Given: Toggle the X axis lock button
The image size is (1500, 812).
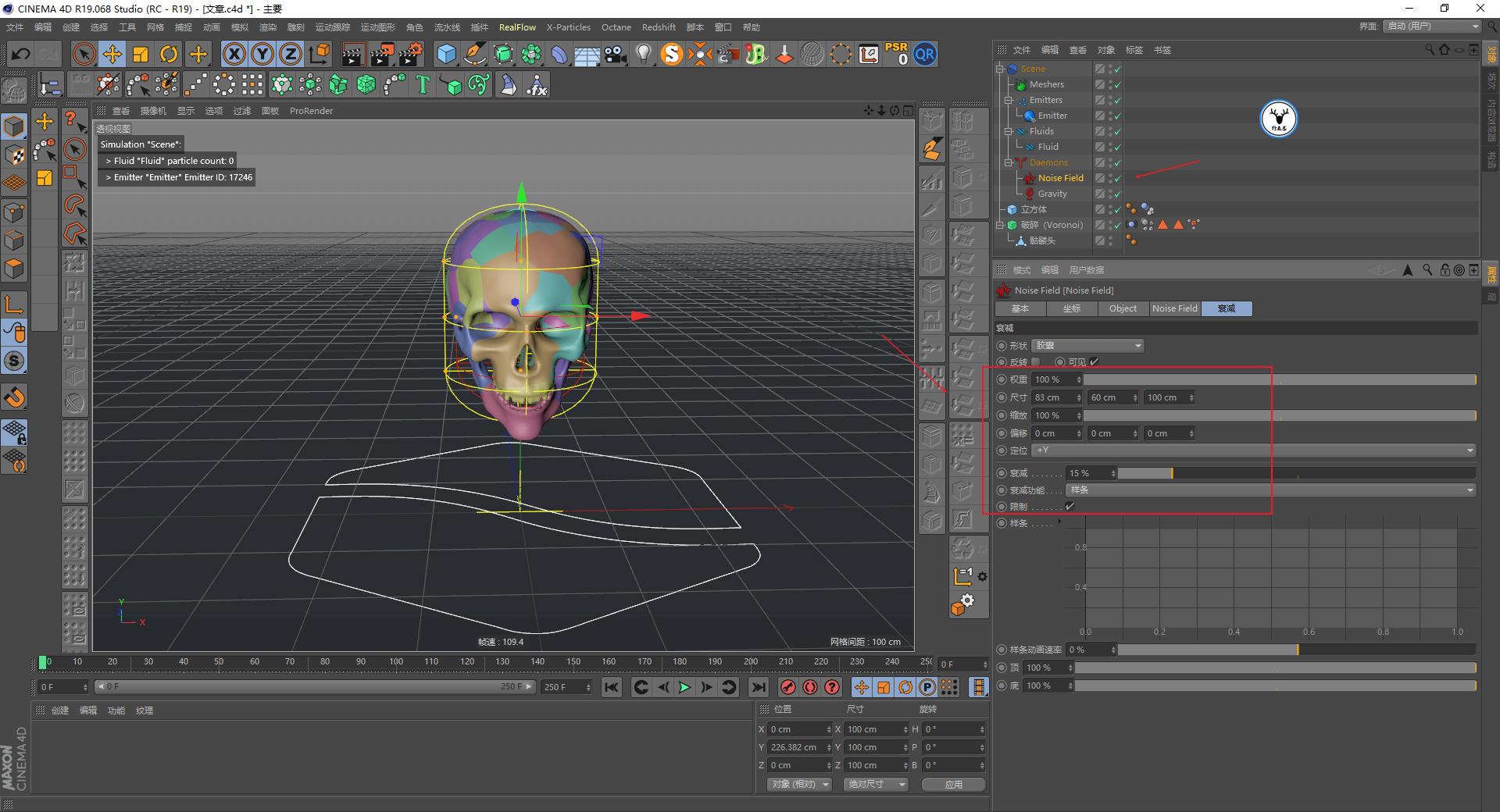Looking at the screenshot, I should click(234, 54).
